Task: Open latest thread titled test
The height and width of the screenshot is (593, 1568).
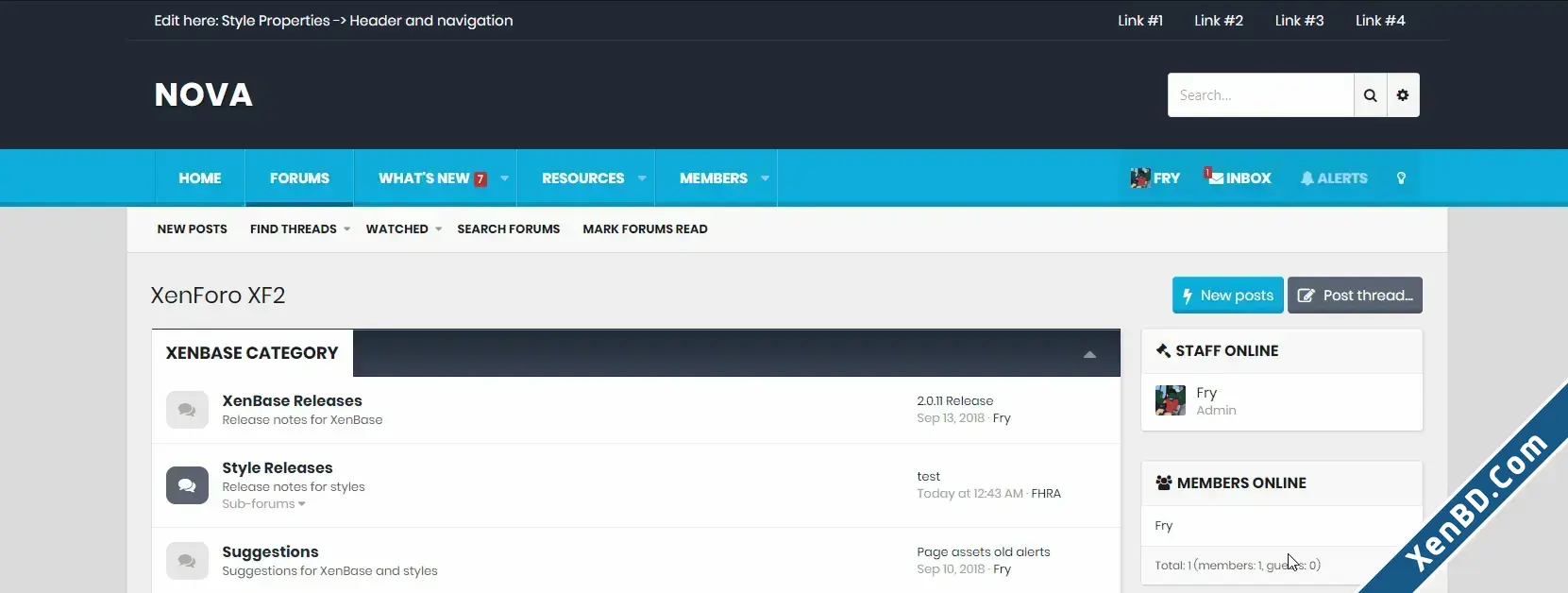Action: click(929, 477)
